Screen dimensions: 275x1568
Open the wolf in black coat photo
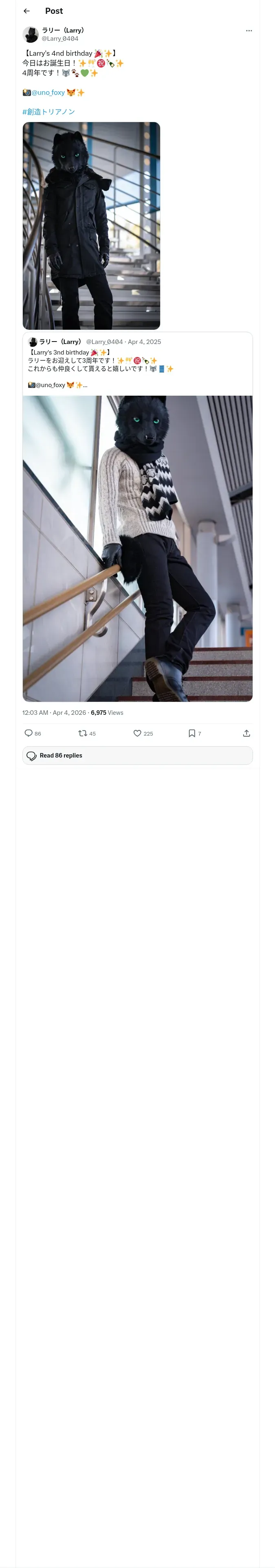(x=92, y=226)
